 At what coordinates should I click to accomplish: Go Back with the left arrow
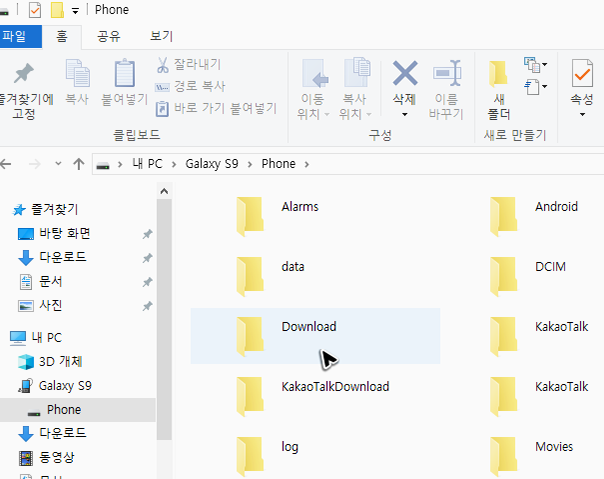coord(5,164)
